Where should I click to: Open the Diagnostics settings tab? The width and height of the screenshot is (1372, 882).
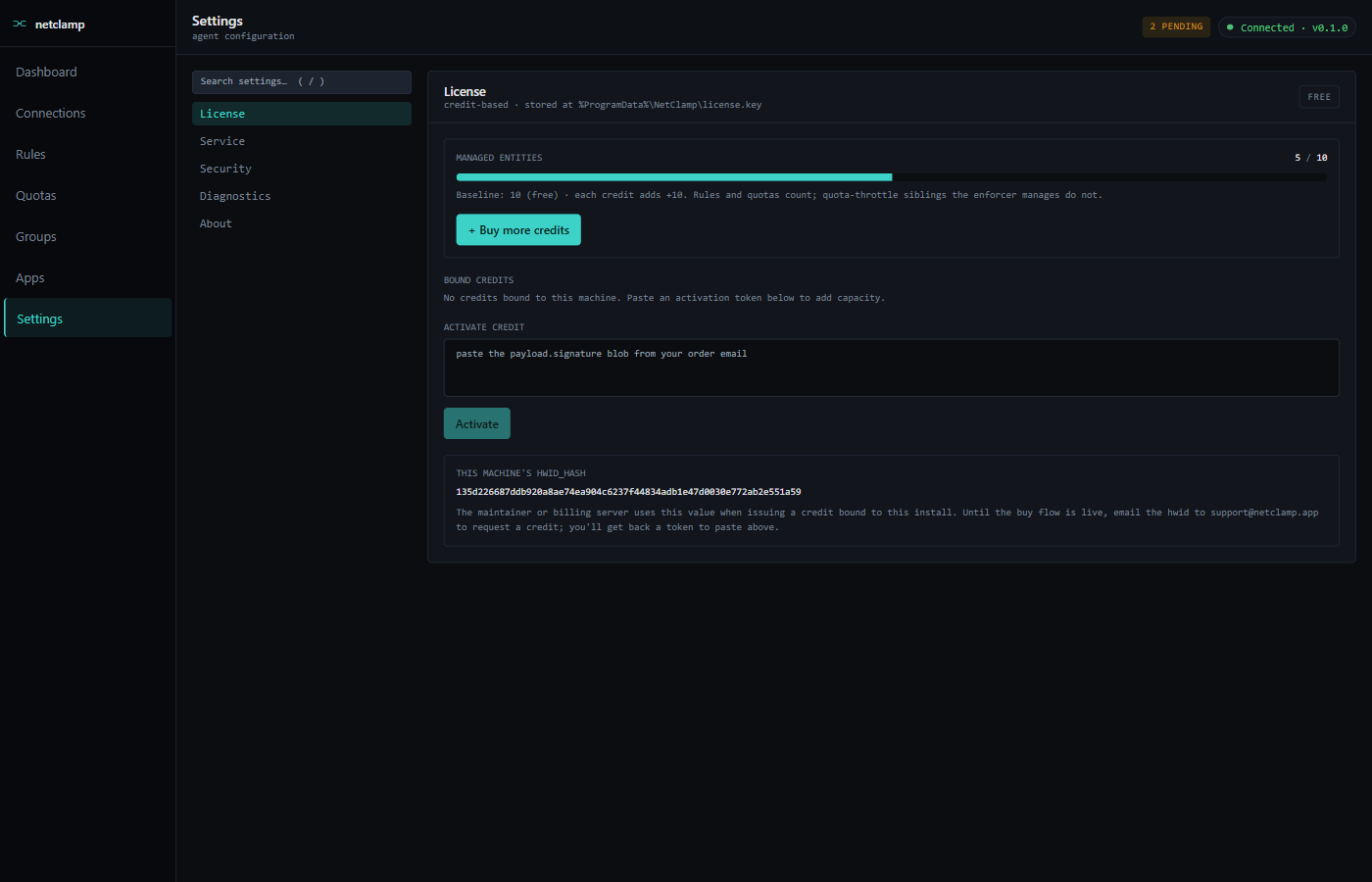(x=302, y=196)
